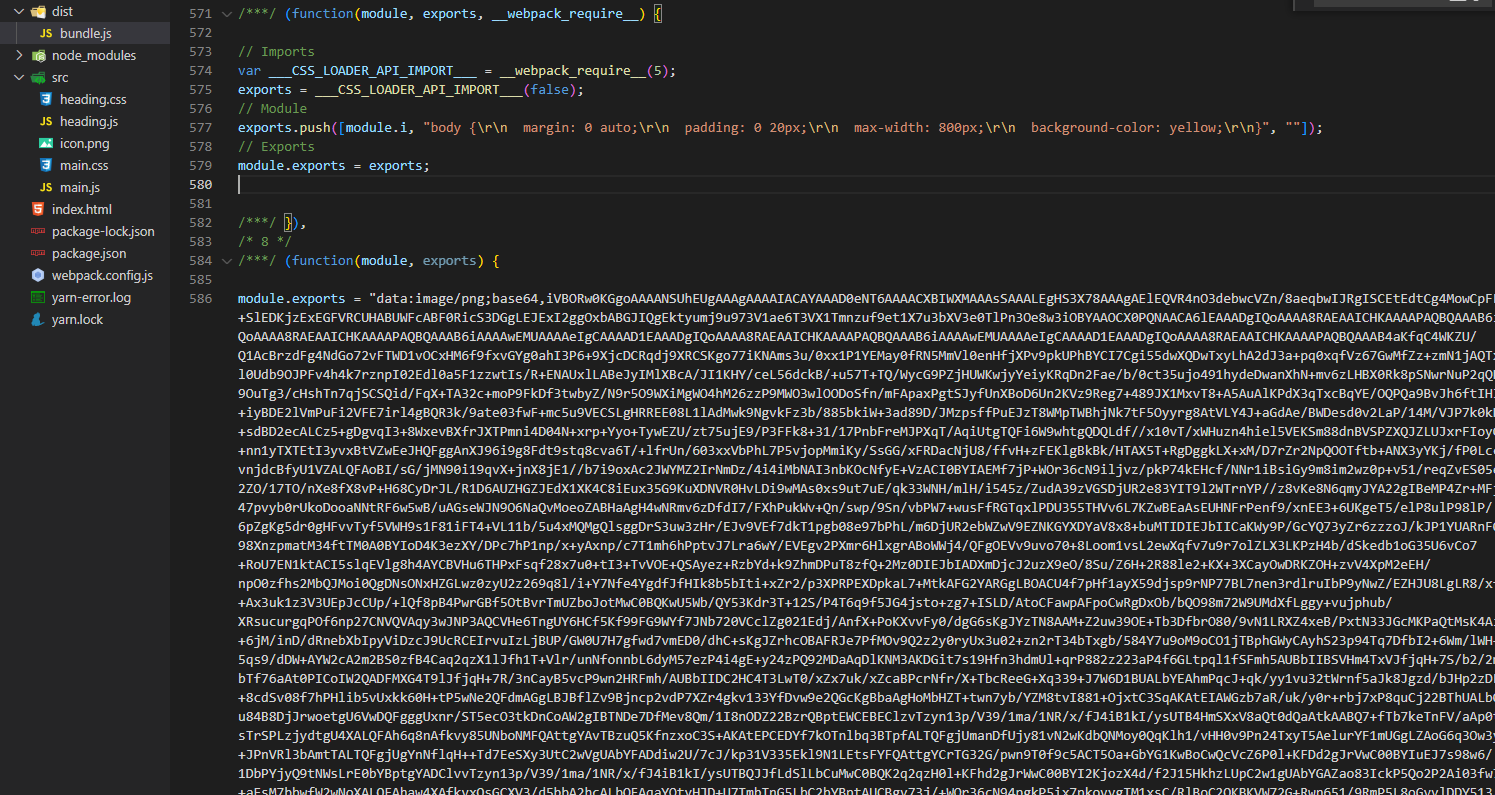Click "(function(module, exports)" on line 584
Viewport: 1495px width, 795px height.
383,261
